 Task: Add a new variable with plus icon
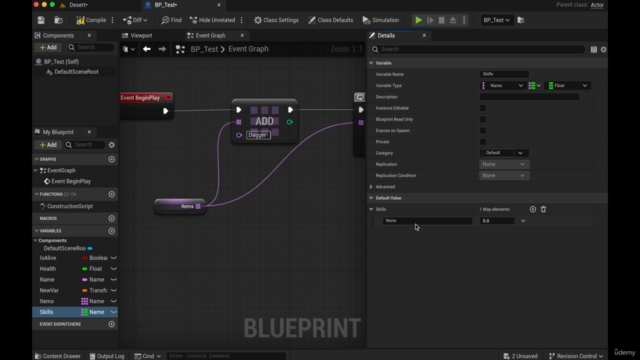point(111,231)
